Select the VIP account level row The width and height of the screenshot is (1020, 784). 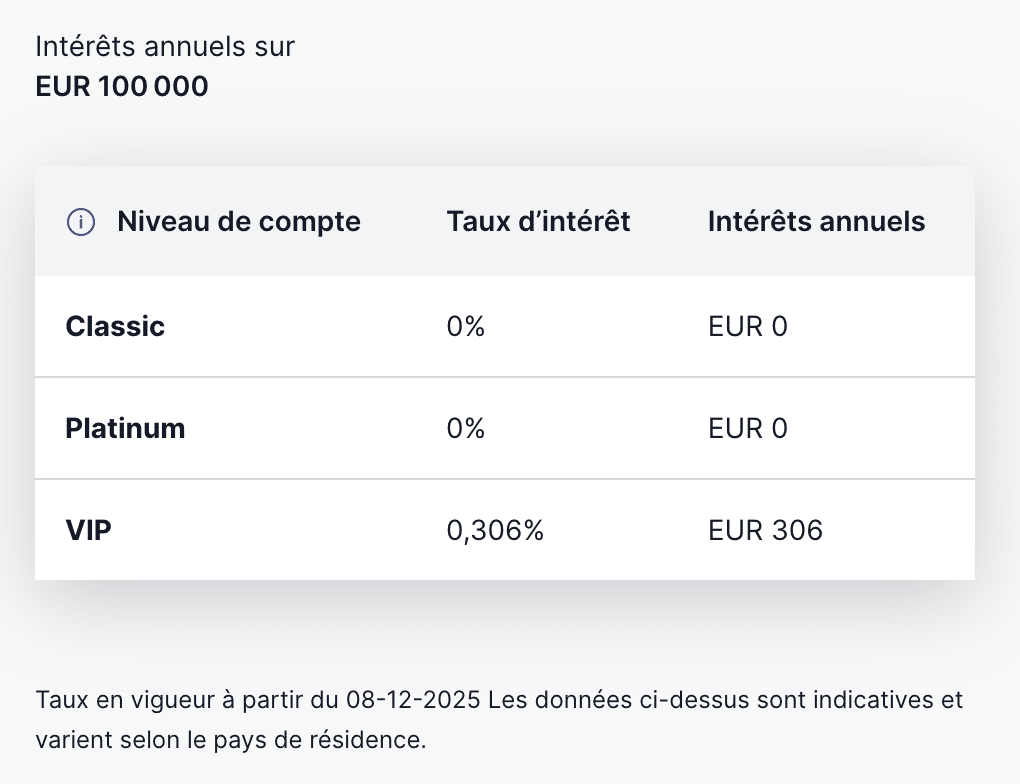88,530
